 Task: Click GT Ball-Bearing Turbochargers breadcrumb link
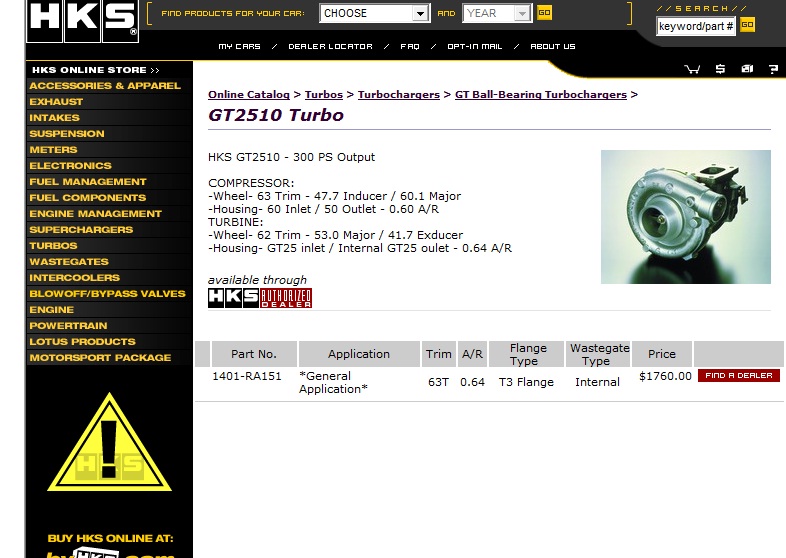click(541, 95)
